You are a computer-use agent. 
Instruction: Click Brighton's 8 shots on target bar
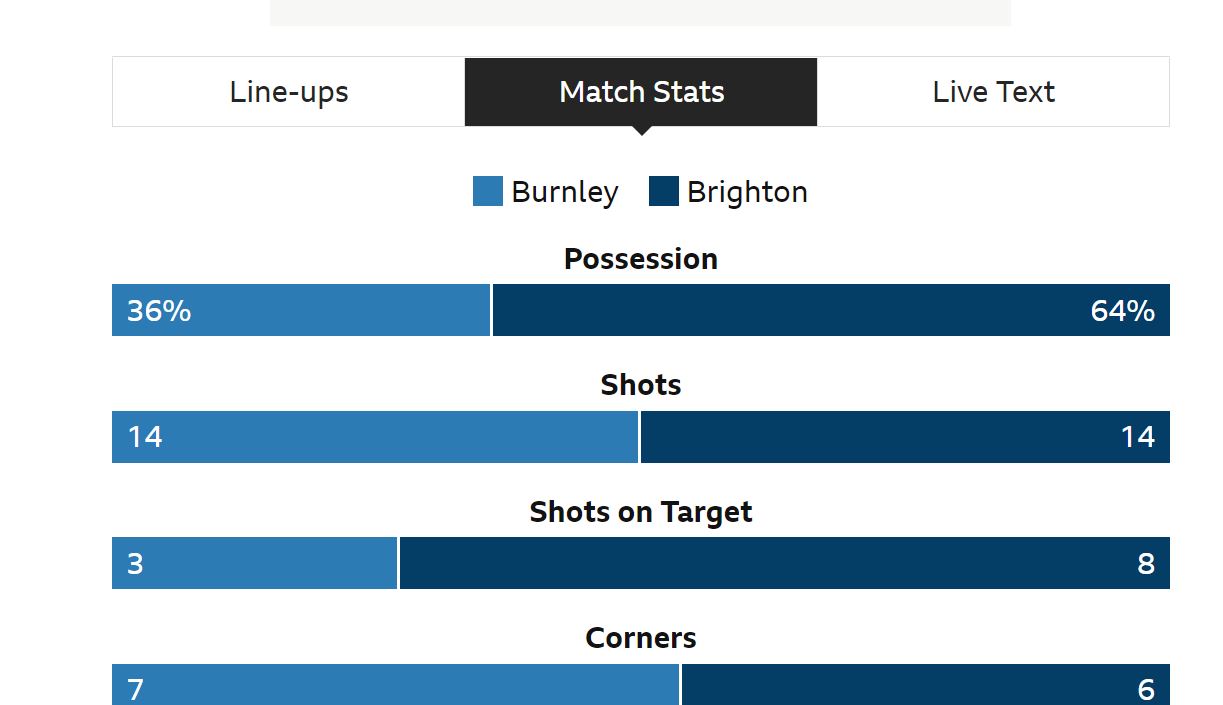tap(785, 563)
